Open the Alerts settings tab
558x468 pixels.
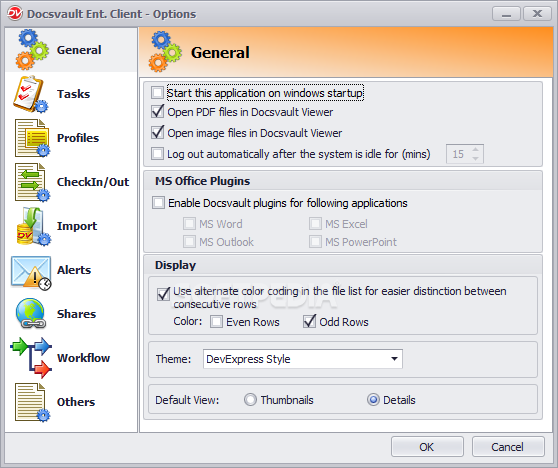[71, 270]
